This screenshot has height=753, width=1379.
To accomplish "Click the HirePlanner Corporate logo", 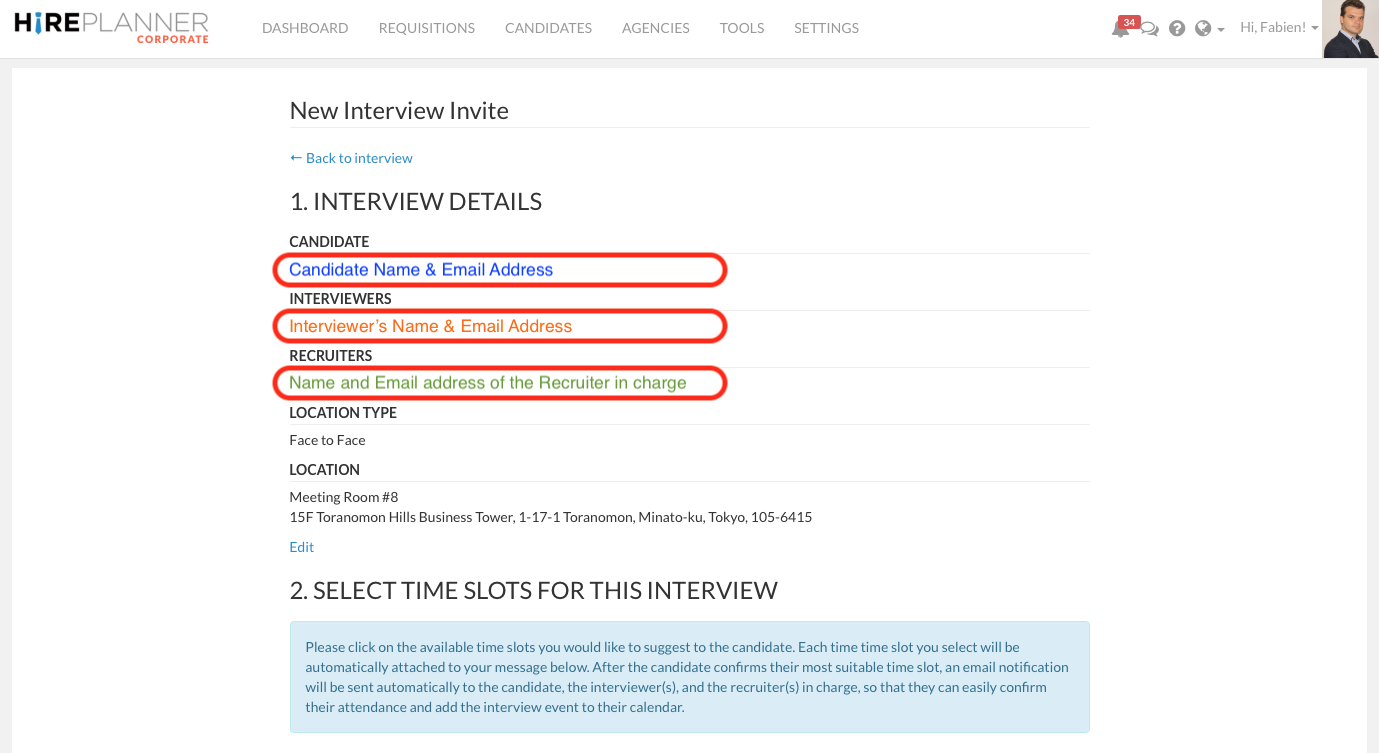I will [x=112, y=27].
